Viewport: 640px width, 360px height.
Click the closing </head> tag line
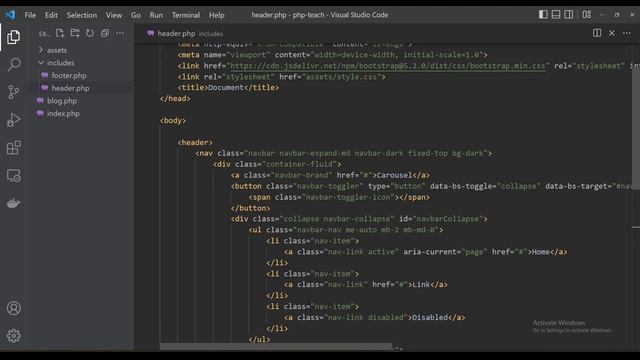coord(175,99)
